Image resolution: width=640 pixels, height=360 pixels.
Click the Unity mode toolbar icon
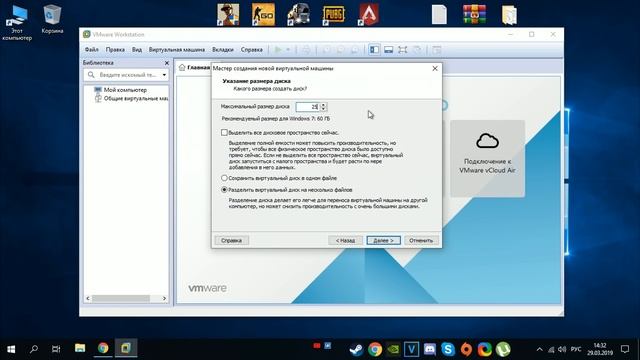417,49
